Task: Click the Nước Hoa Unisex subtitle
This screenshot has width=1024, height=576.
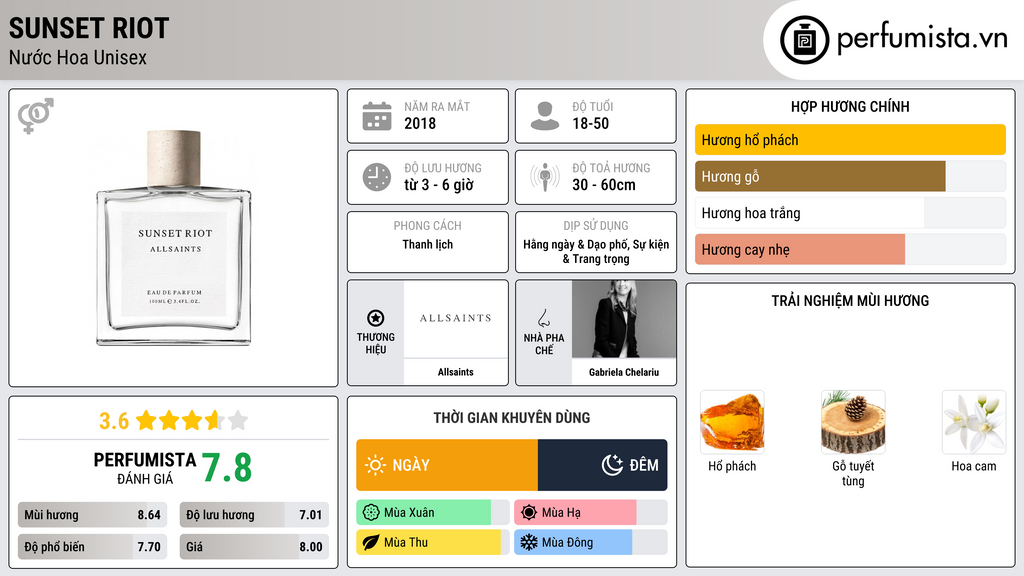Action: point(78,57)
